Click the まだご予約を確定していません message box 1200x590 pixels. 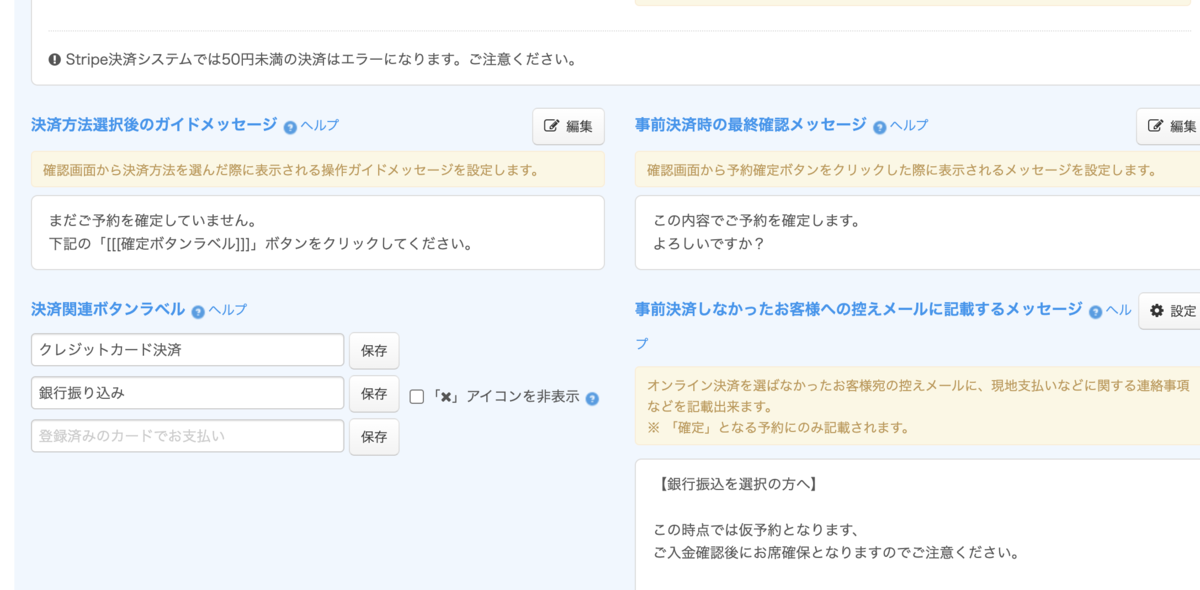coord(318,232)
